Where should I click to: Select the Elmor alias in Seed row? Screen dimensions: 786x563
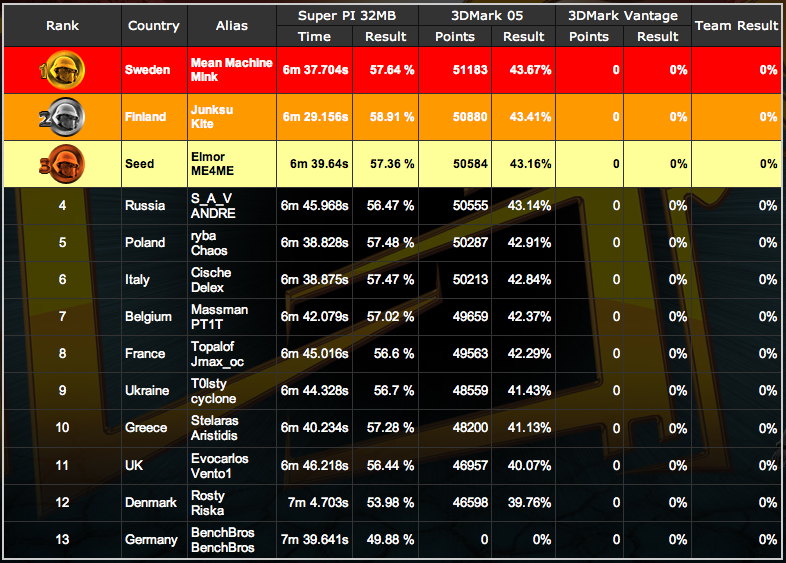coord(207,157)
